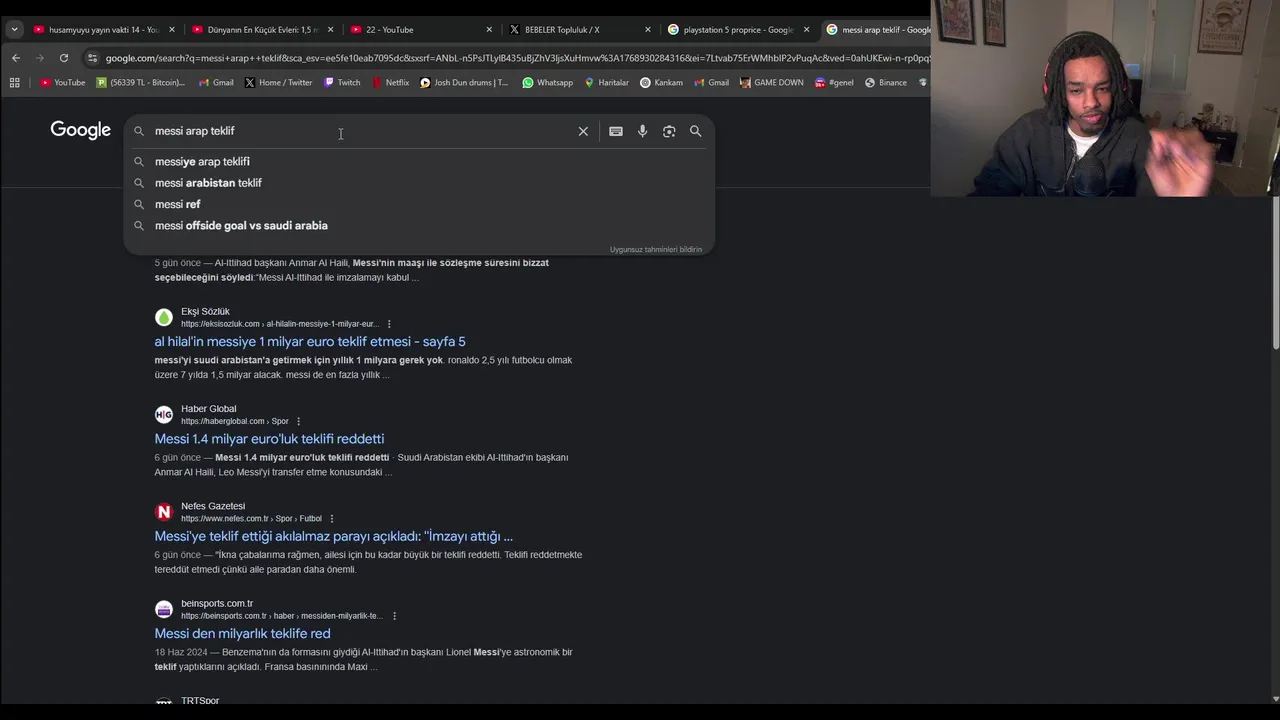Open the Home / Twitter bookmark
Viewport: 1280px width, 720px height.
tap(279, 83)
